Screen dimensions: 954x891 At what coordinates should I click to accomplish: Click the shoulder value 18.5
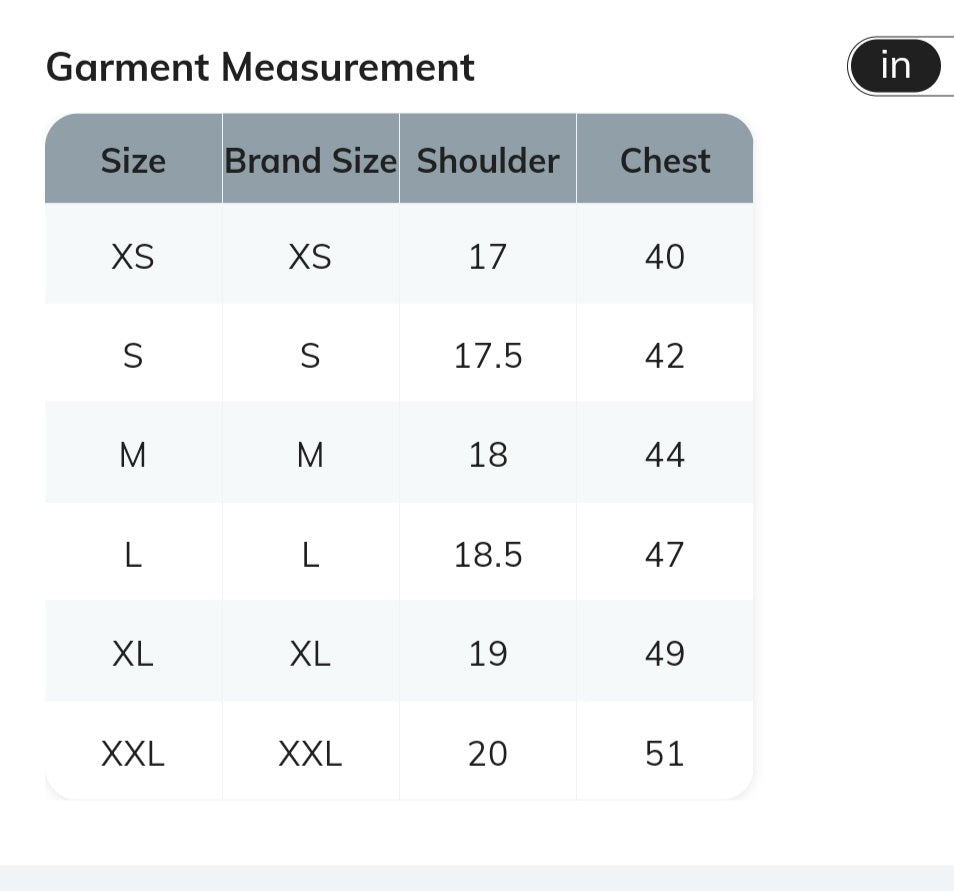[x=488, y=552]
